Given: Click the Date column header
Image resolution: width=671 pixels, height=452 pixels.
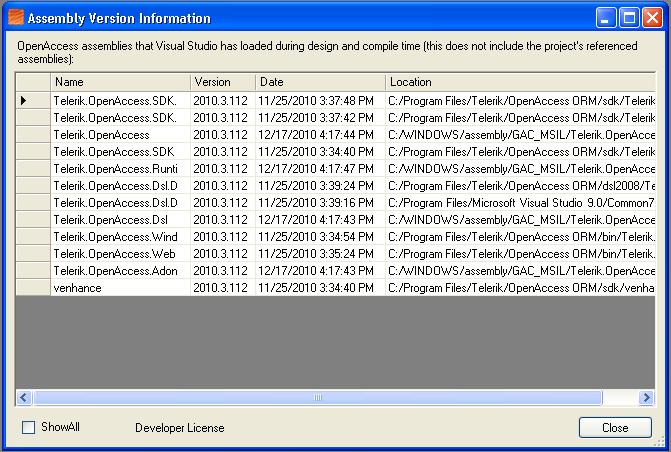Looking at the screenshot, I should 320,82.
